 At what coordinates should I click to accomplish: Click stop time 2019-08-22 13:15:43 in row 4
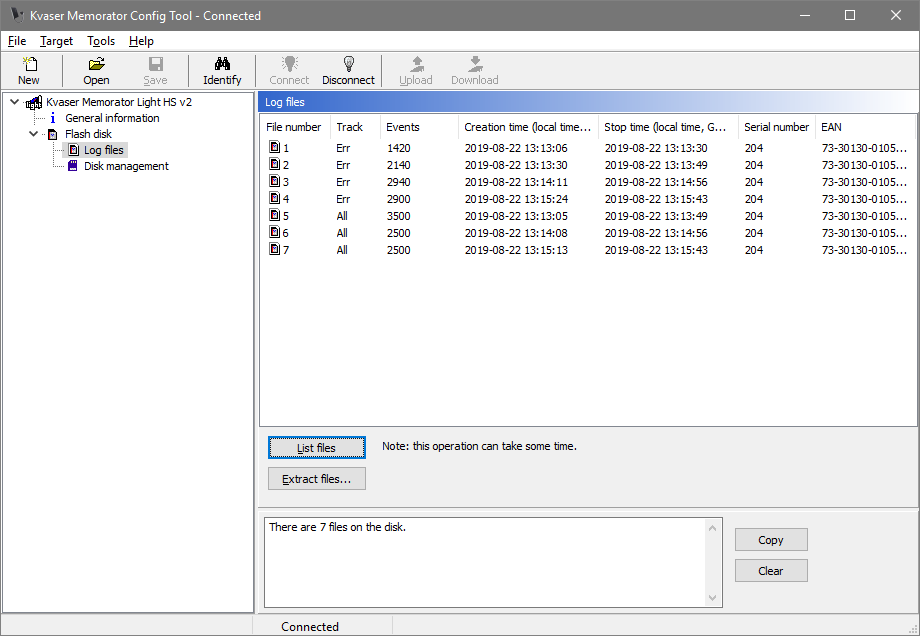(656, 199)
